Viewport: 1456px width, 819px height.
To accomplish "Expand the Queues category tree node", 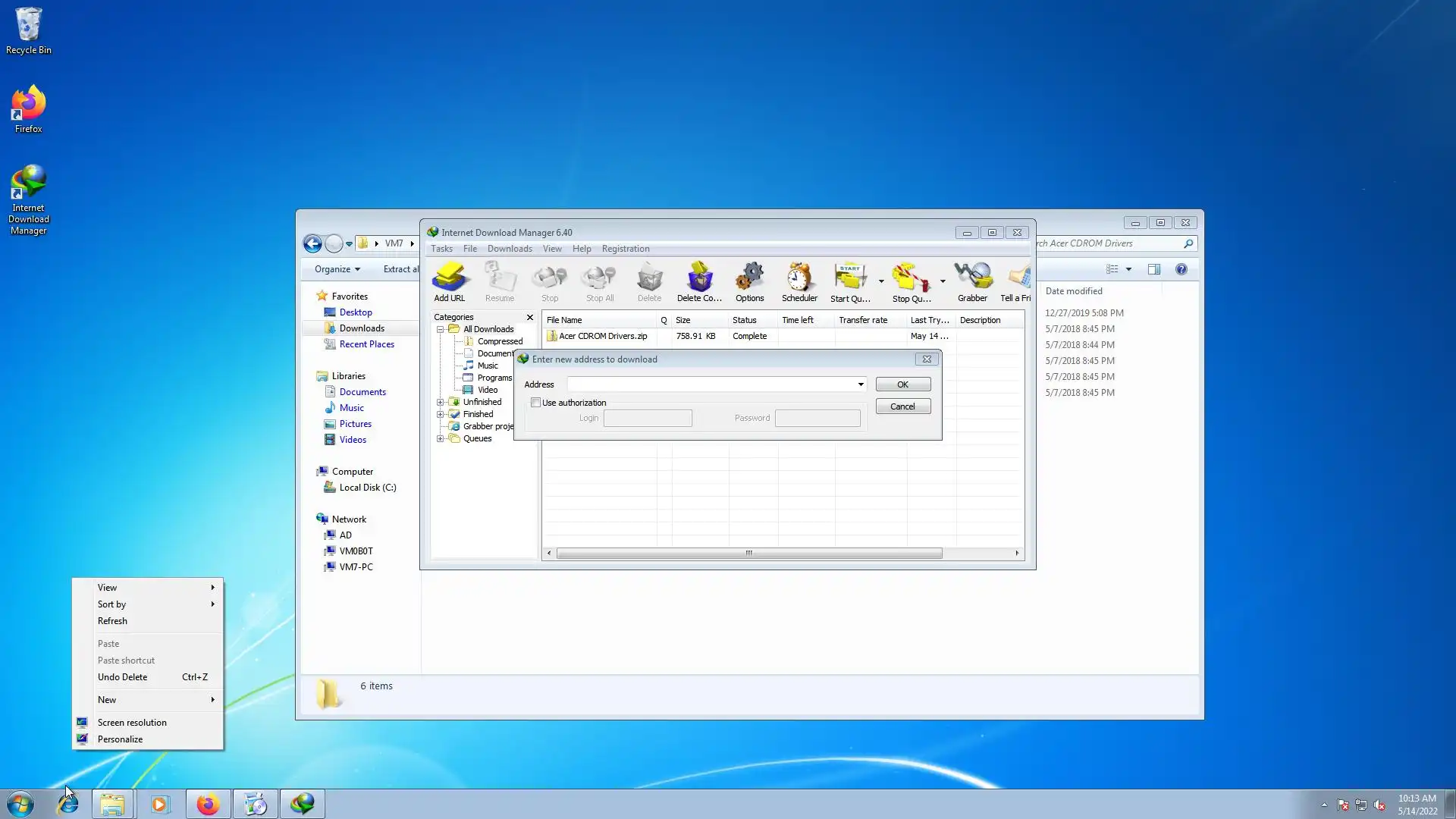I will point(440,438).
